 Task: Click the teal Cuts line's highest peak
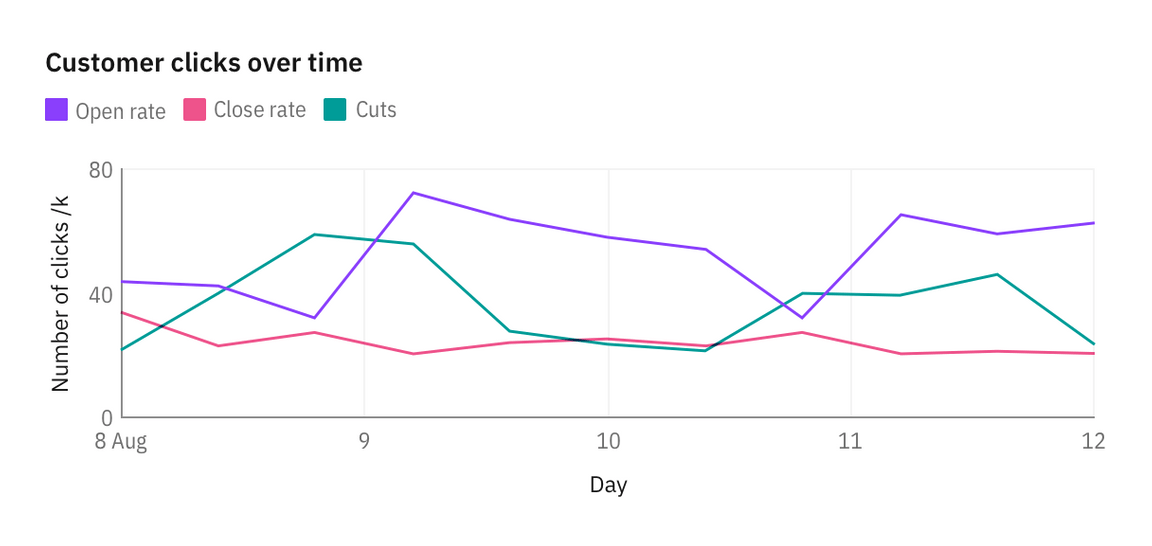click(x=314, y=234)
